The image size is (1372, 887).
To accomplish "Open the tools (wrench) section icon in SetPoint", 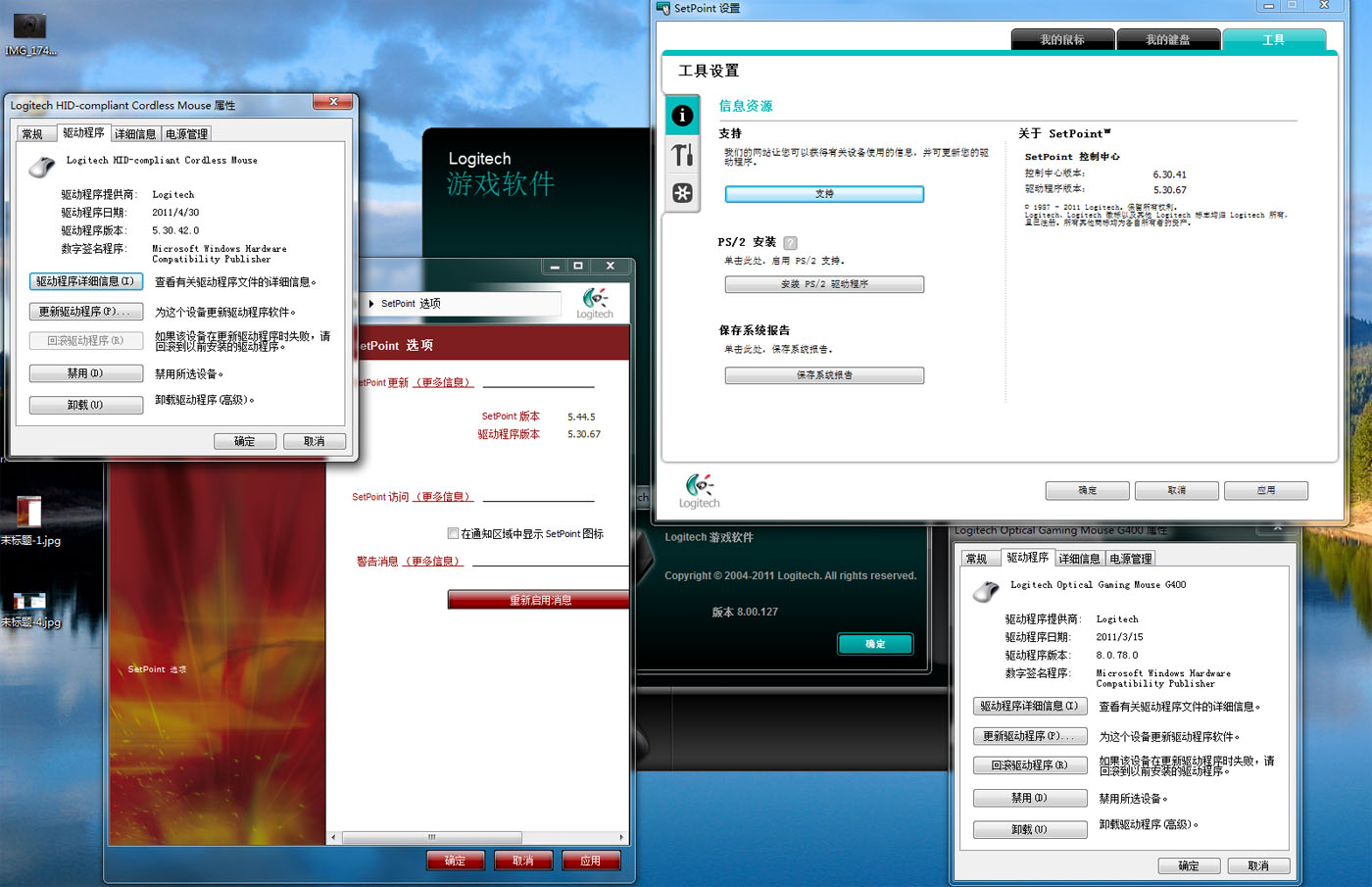I will coord(683,155).
